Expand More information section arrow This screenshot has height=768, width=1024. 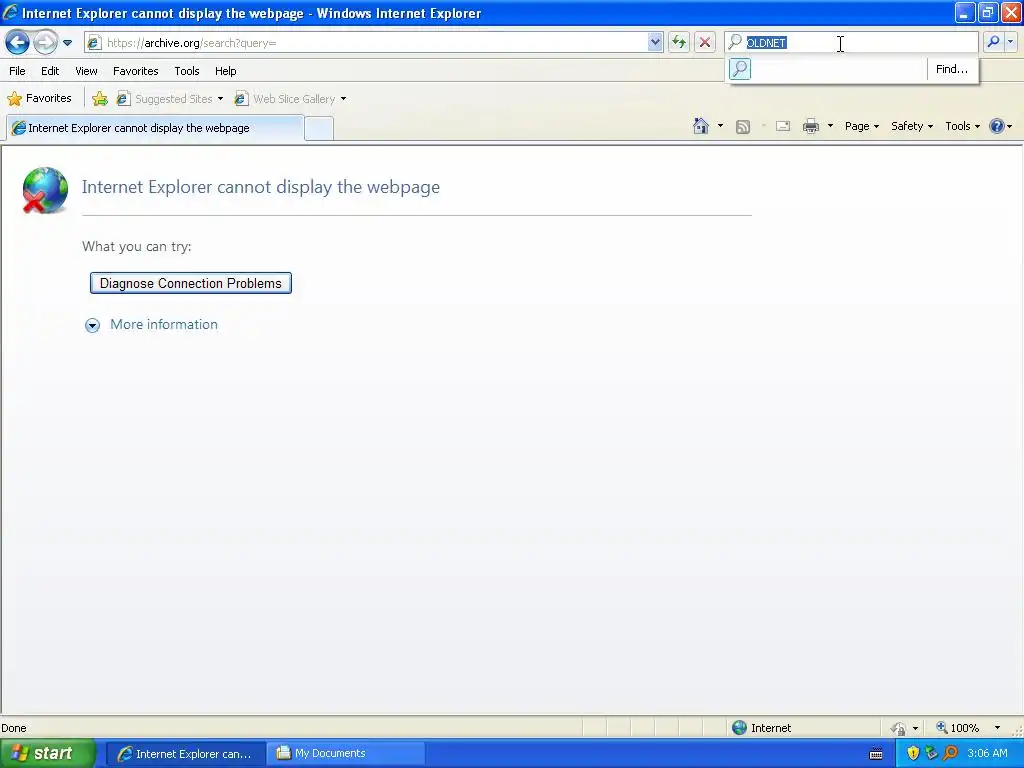[92, 325]
